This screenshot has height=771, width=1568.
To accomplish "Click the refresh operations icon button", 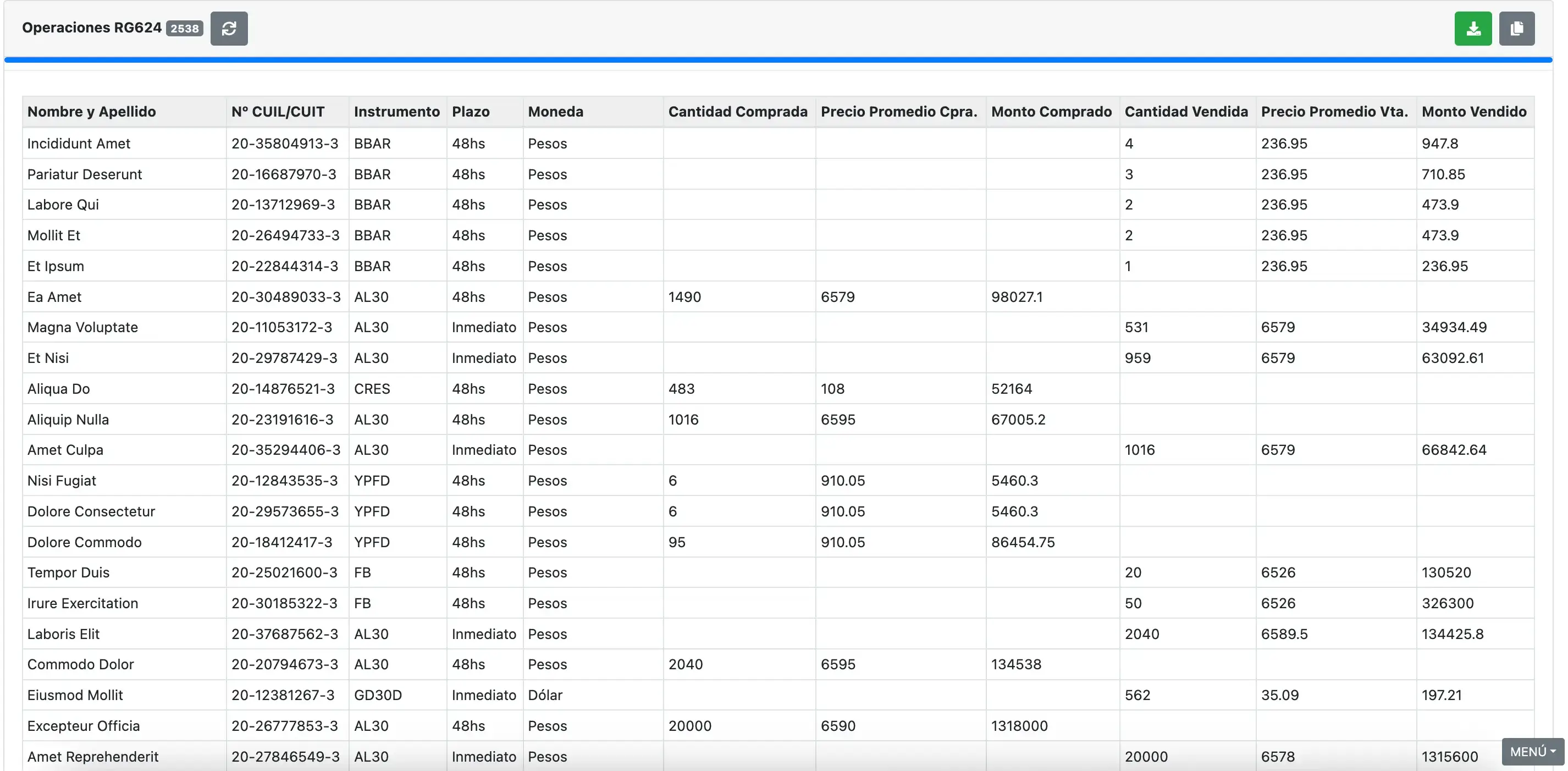I will [x=229, y=29].
